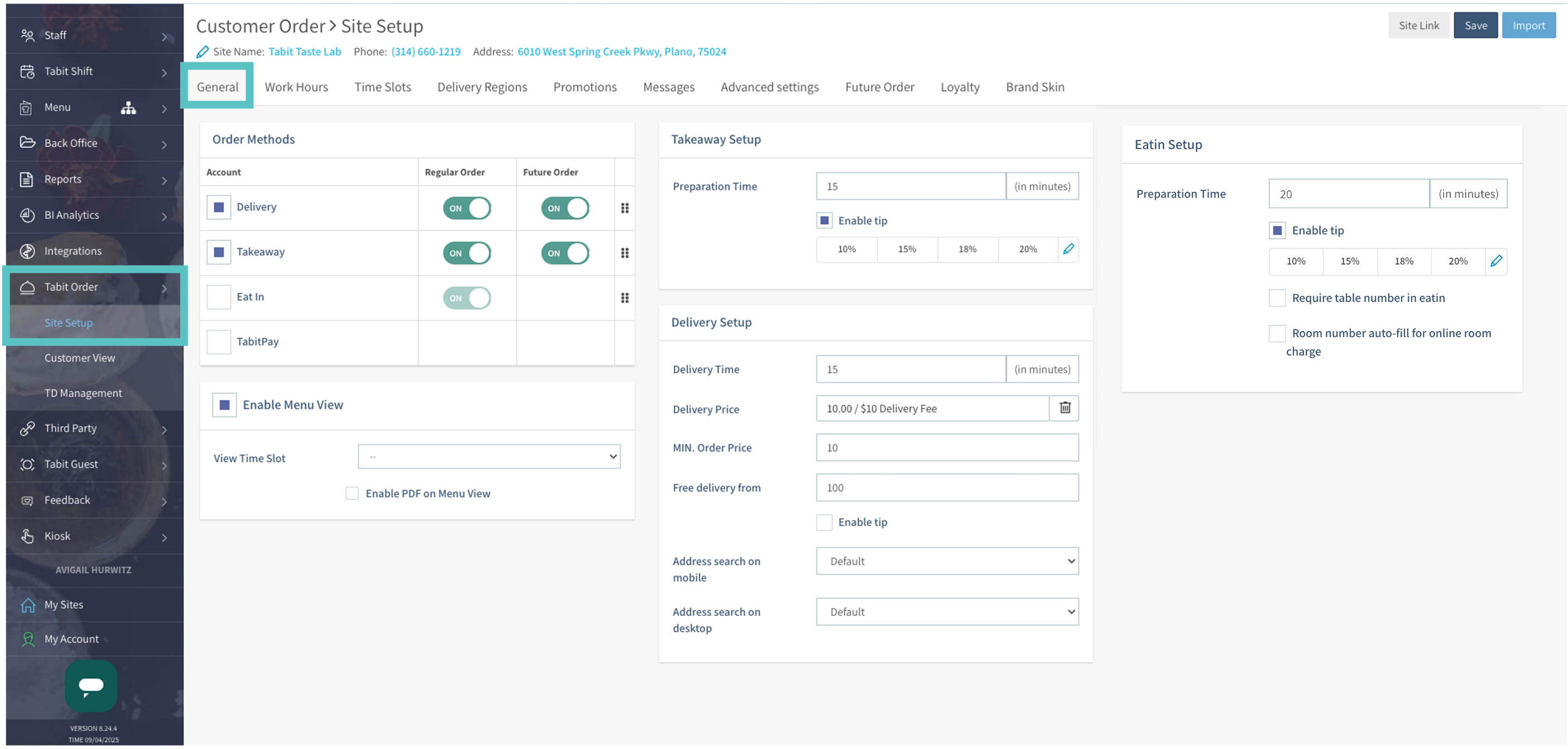Open the chat bubble support widget
The image size is (1568, 749).
tap(92, 686)
